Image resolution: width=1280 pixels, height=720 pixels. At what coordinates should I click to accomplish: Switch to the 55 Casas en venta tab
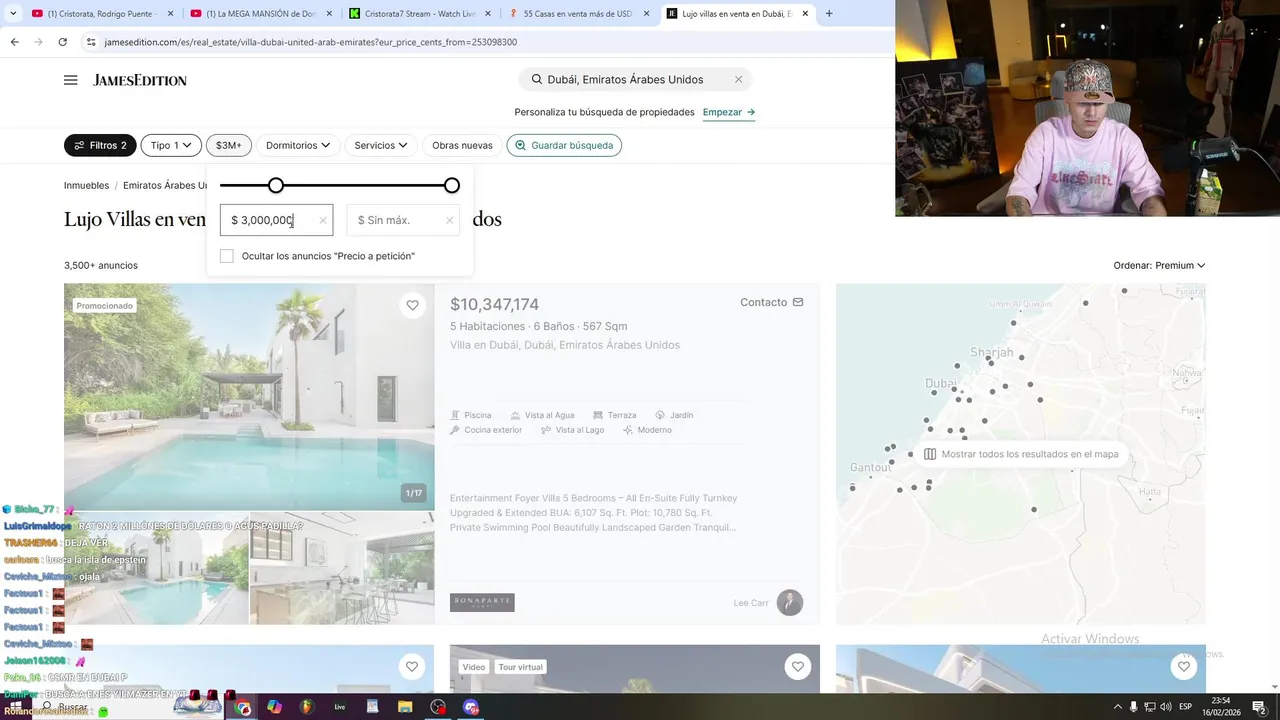(577, 14)
